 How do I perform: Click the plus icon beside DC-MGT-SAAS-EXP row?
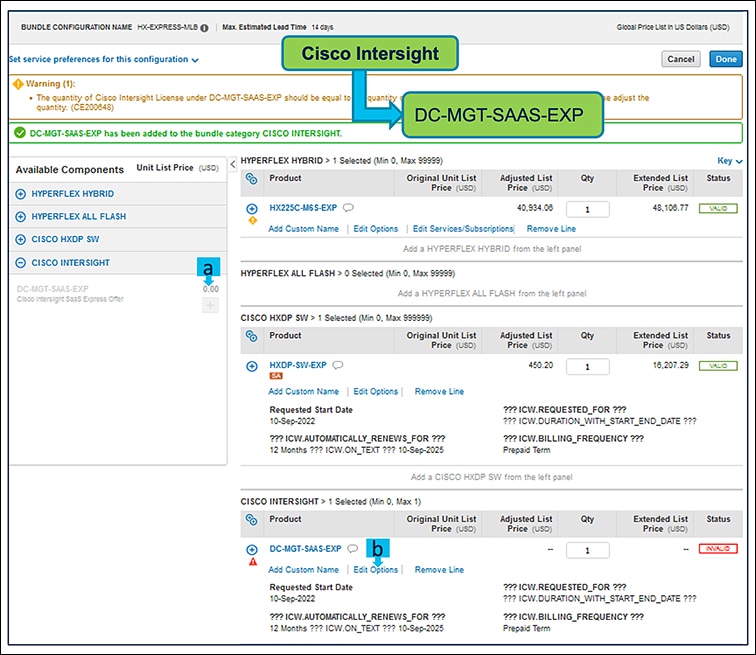(x=252, y=550)
